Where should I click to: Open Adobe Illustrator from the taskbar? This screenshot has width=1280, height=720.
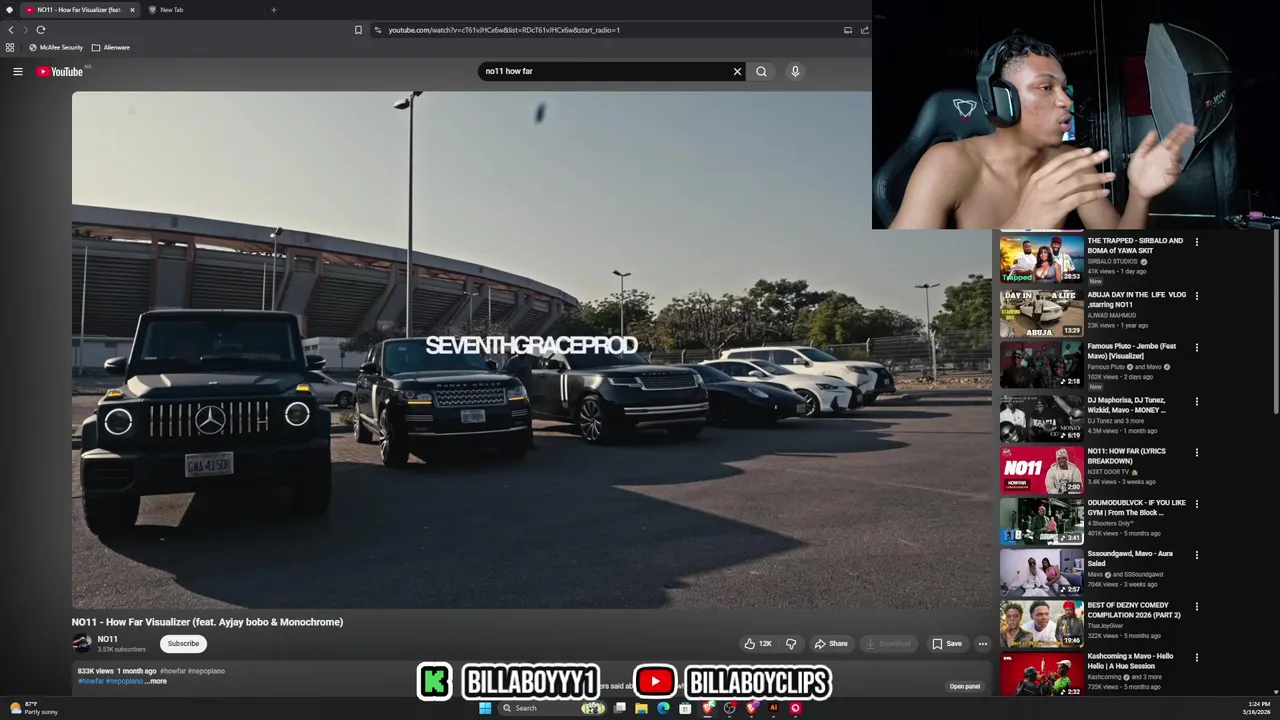(x=773, y=708)
